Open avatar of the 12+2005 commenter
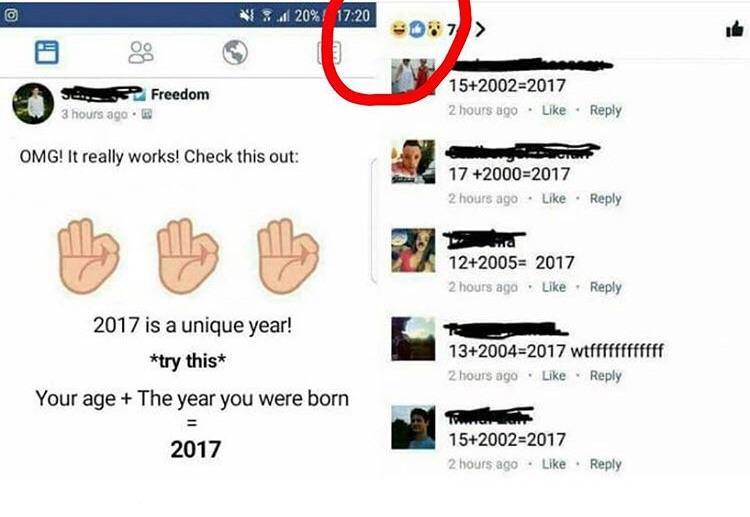 [x=413, y=250]
